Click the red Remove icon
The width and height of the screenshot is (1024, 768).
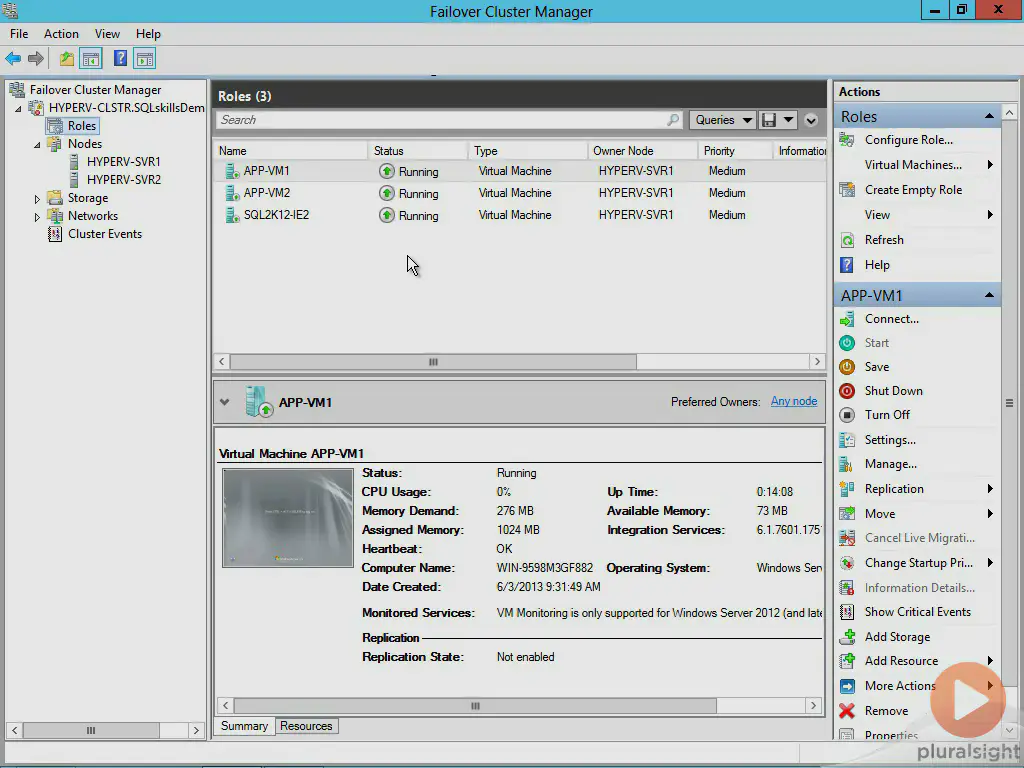[847, 711]
